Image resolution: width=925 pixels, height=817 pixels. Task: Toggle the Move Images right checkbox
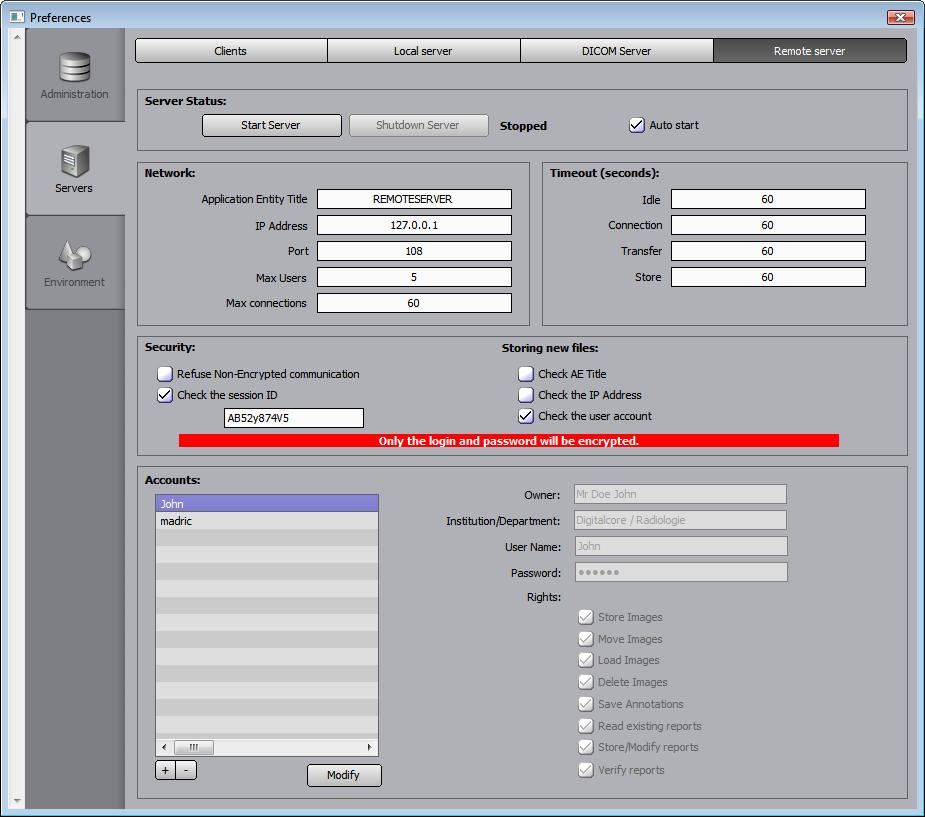586,639
